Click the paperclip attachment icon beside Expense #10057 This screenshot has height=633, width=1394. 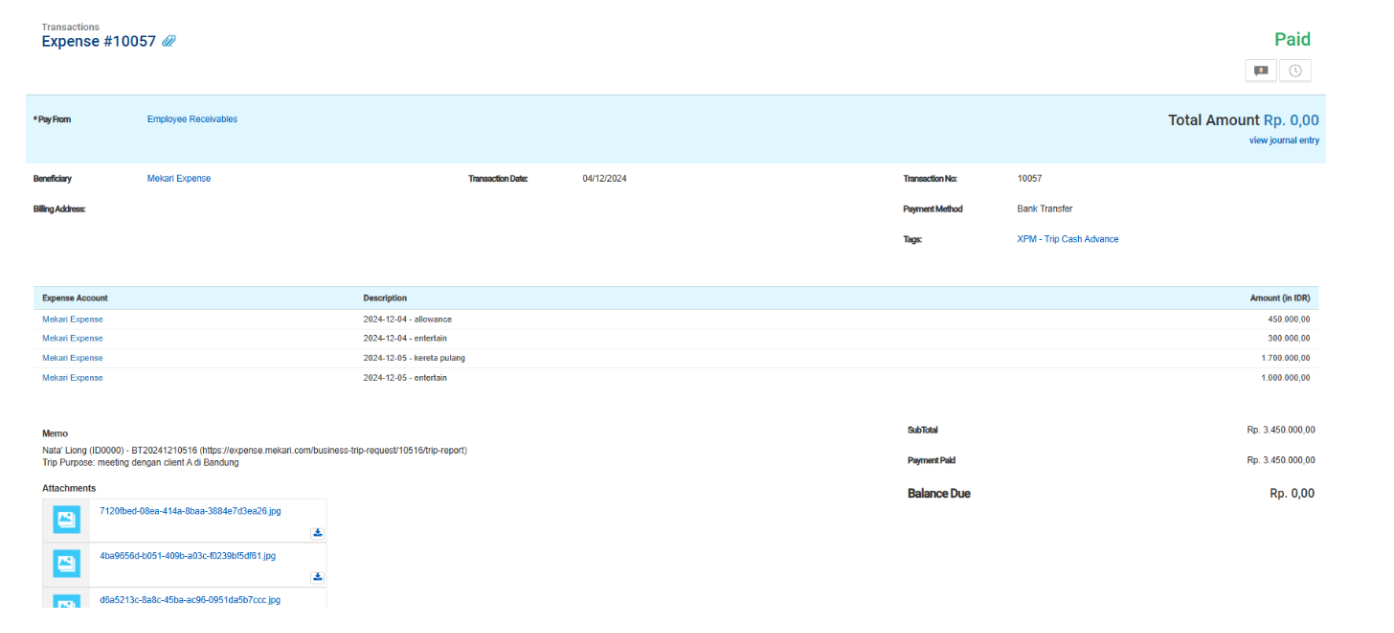click(x=169, y=42)
